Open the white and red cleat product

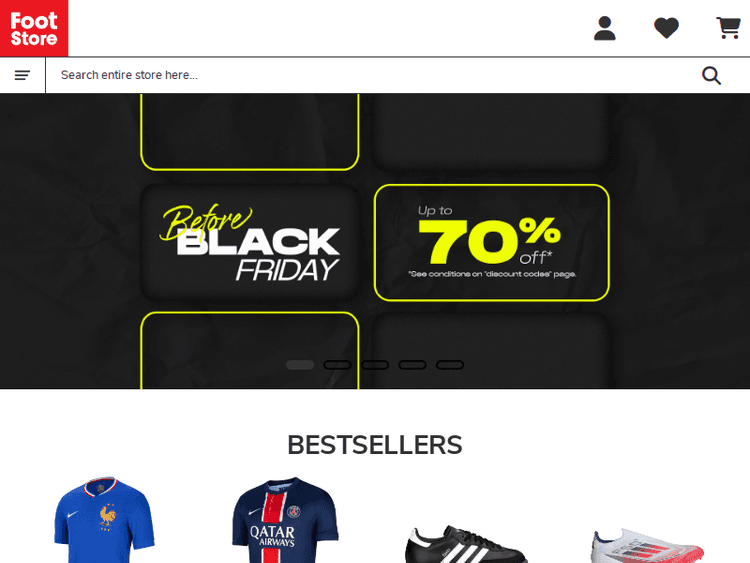point(647,545)
